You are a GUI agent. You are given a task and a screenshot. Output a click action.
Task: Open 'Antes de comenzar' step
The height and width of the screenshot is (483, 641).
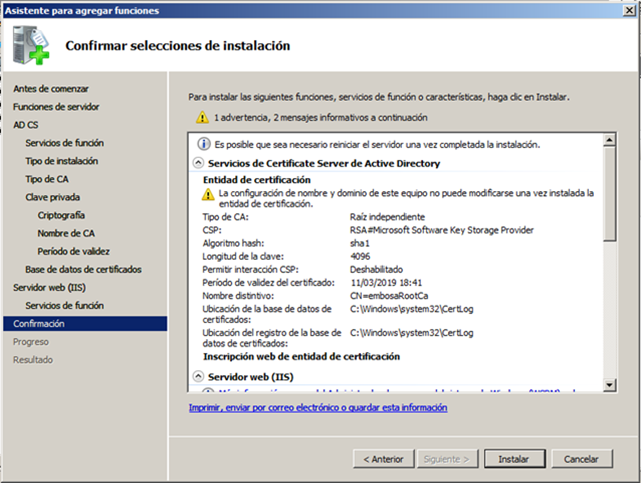(50, 89)
